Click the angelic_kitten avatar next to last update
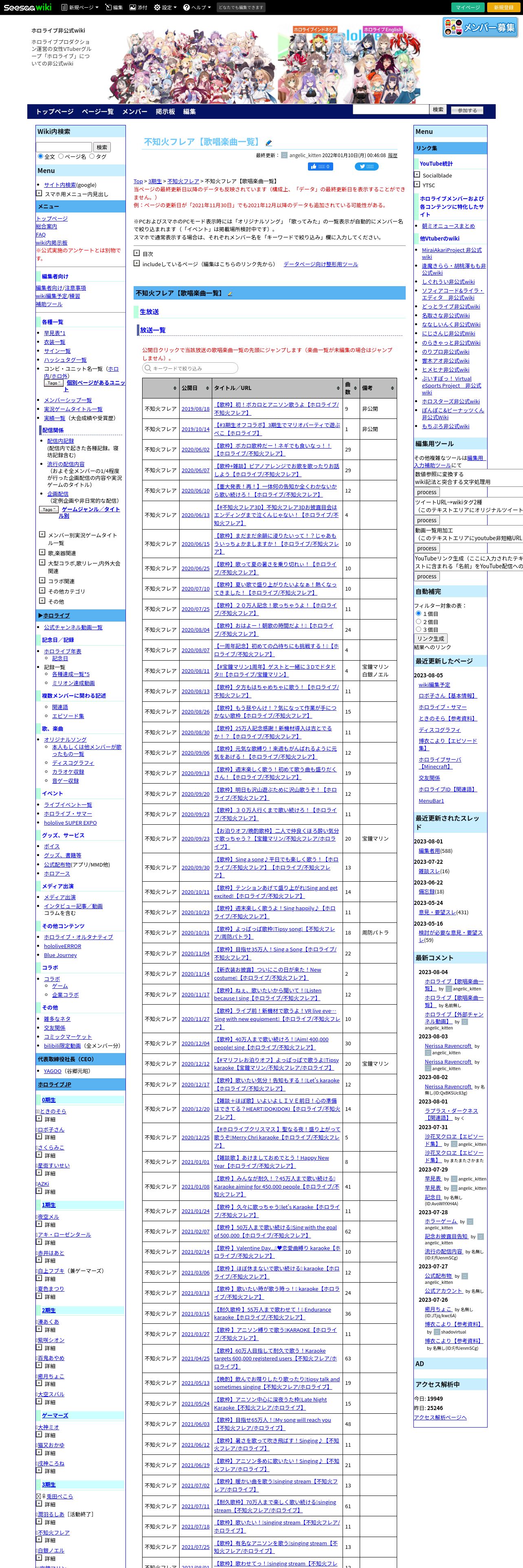 [284, 155]
